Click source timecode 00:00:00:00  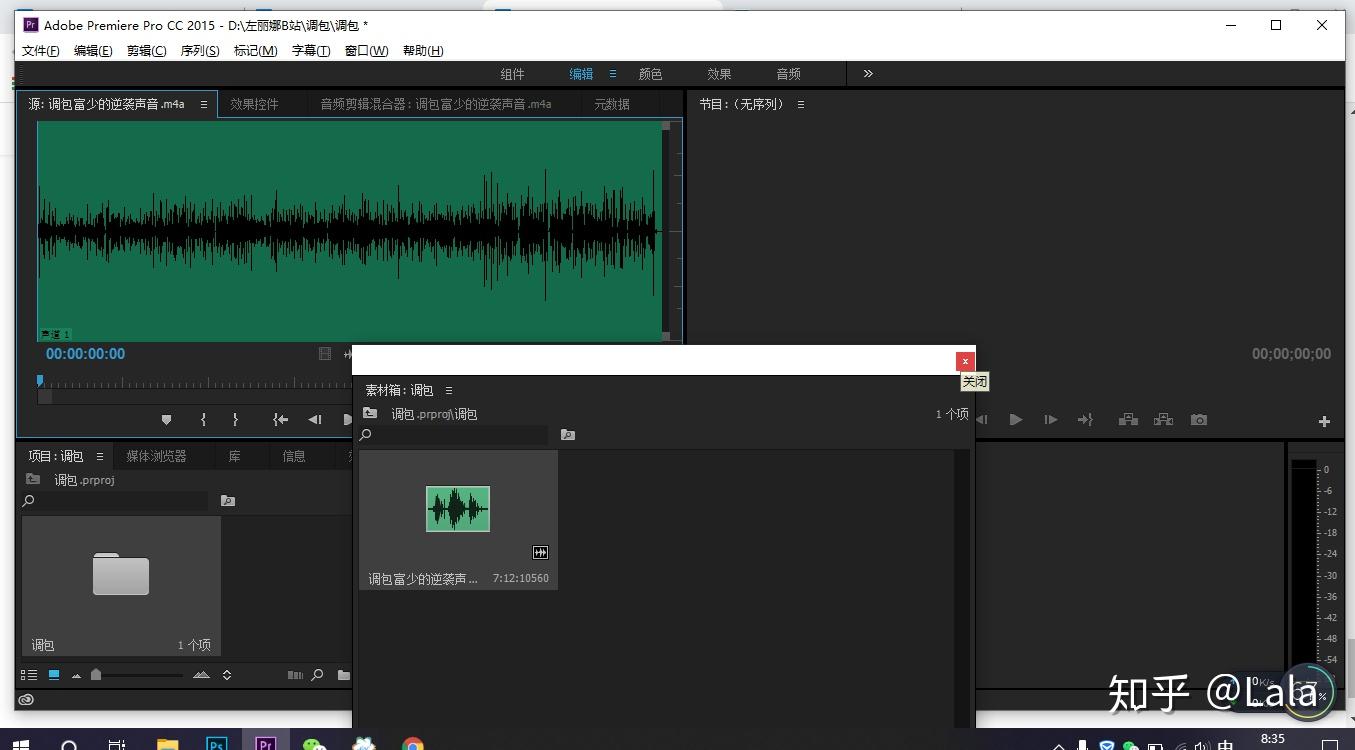[85, 354]
